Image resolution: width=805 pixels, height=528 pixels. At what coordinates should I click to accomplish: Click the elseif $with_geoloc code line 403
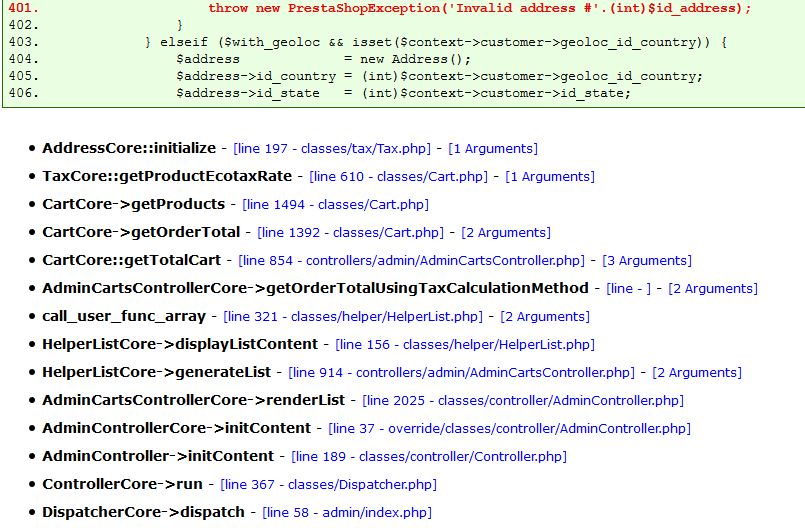pyautogui.click(x=436, y=42)
